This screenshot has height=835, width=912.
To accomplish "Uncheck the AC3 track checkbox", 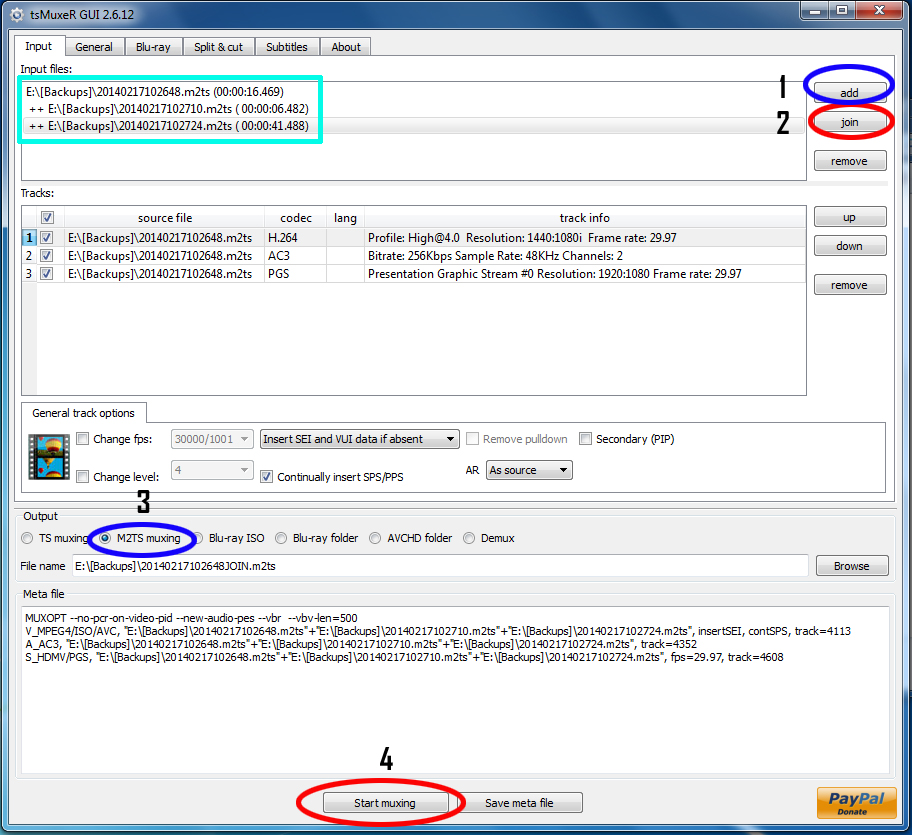I will tap(47, 256).
